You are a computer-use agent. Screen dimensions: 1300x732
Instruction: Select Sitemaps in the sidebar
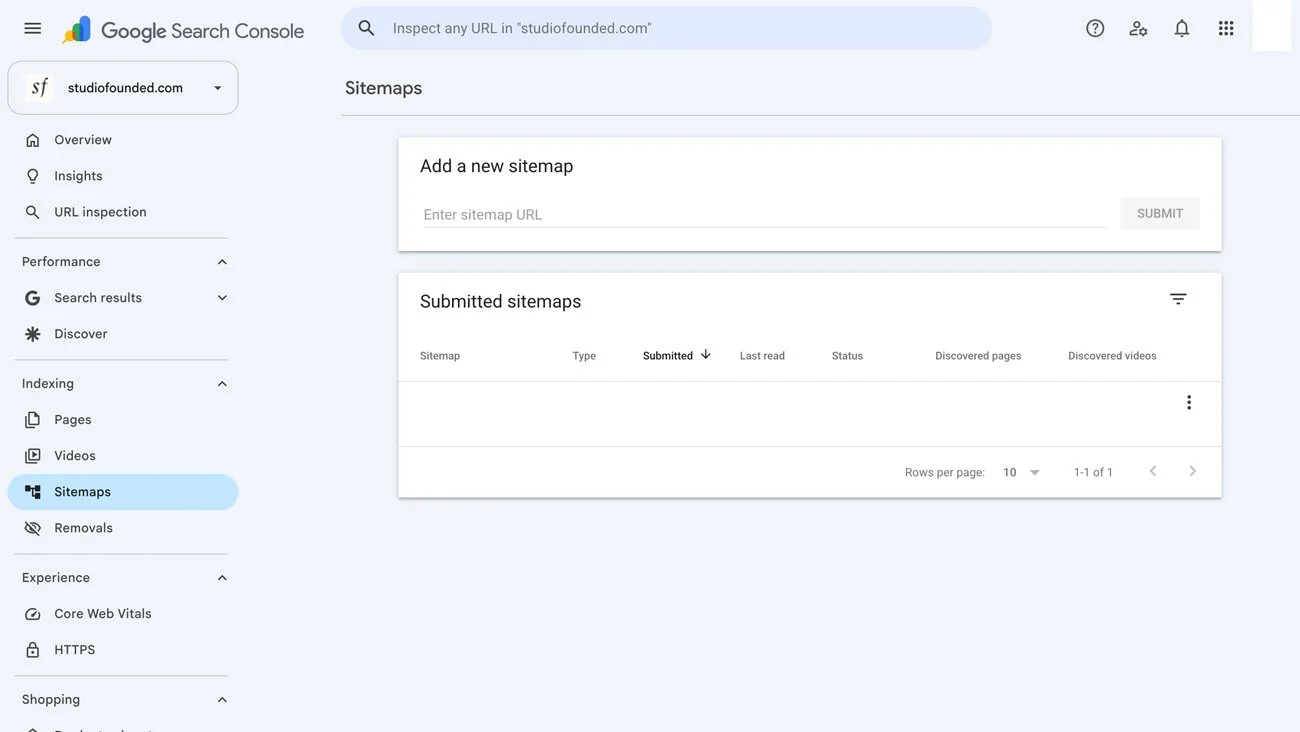[123, 492]
